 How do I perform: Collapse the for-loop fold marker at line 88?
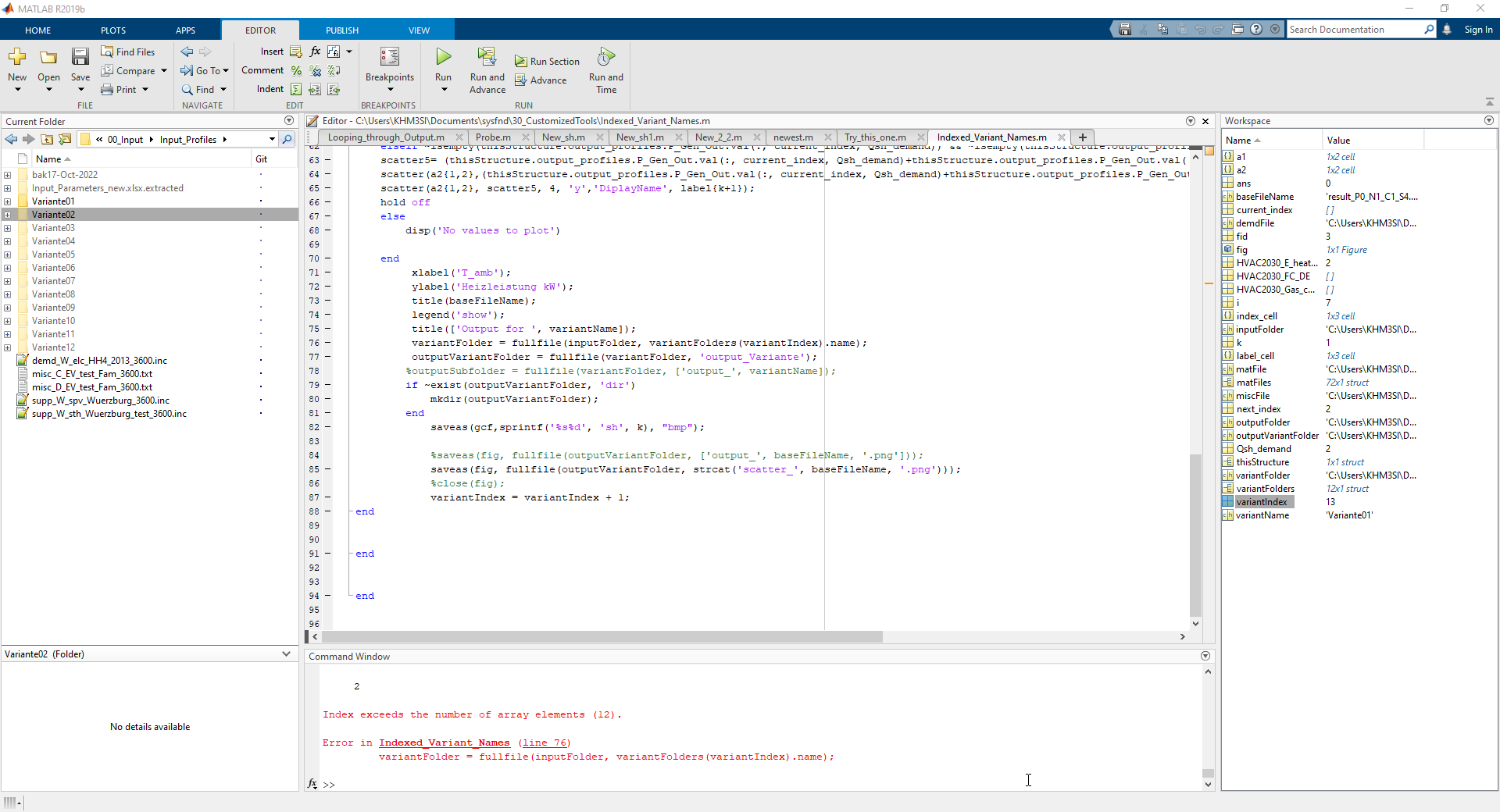tap(349, 511)
